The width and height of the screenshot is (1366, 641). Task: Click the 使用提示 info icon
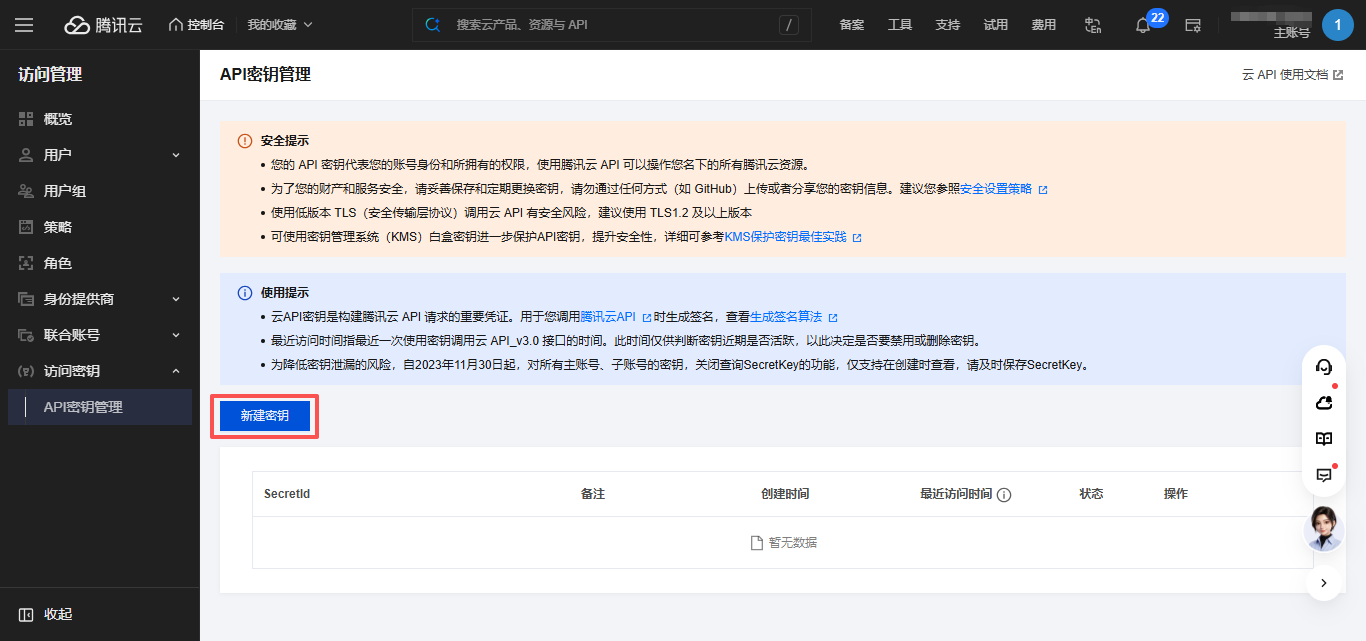245,293
